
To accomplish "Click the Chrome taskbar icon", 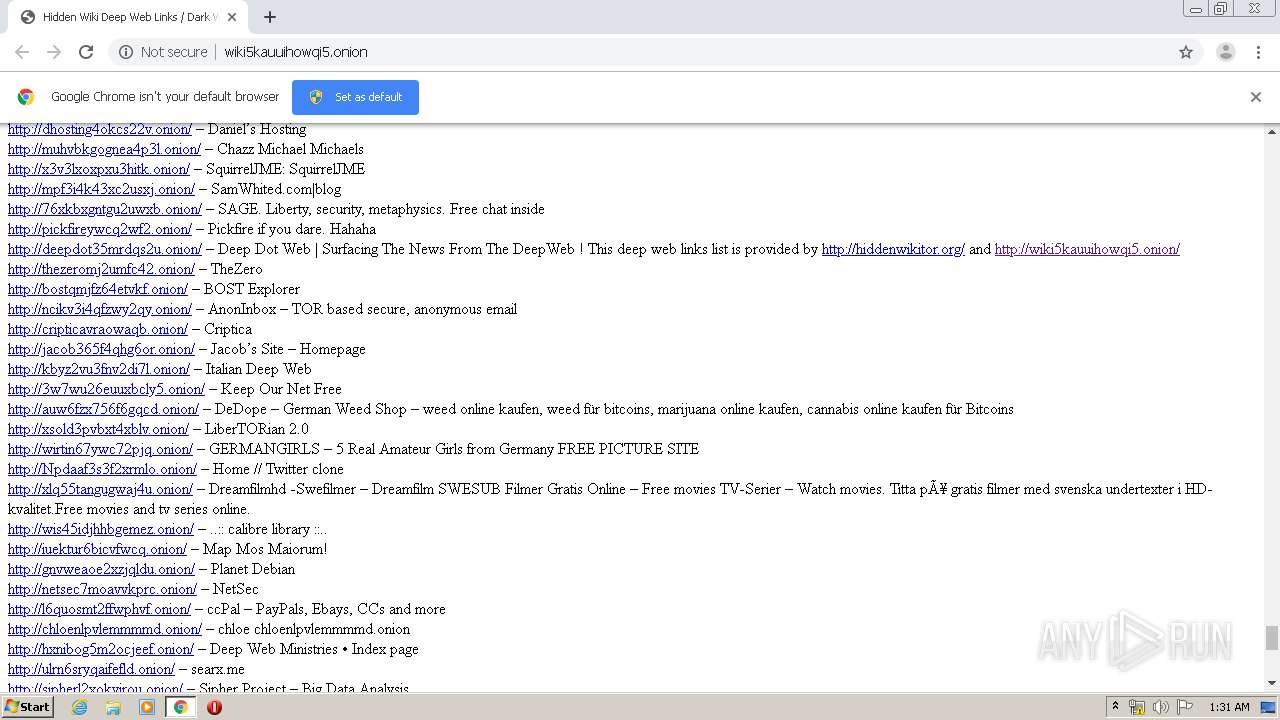I will pos(180,707).
